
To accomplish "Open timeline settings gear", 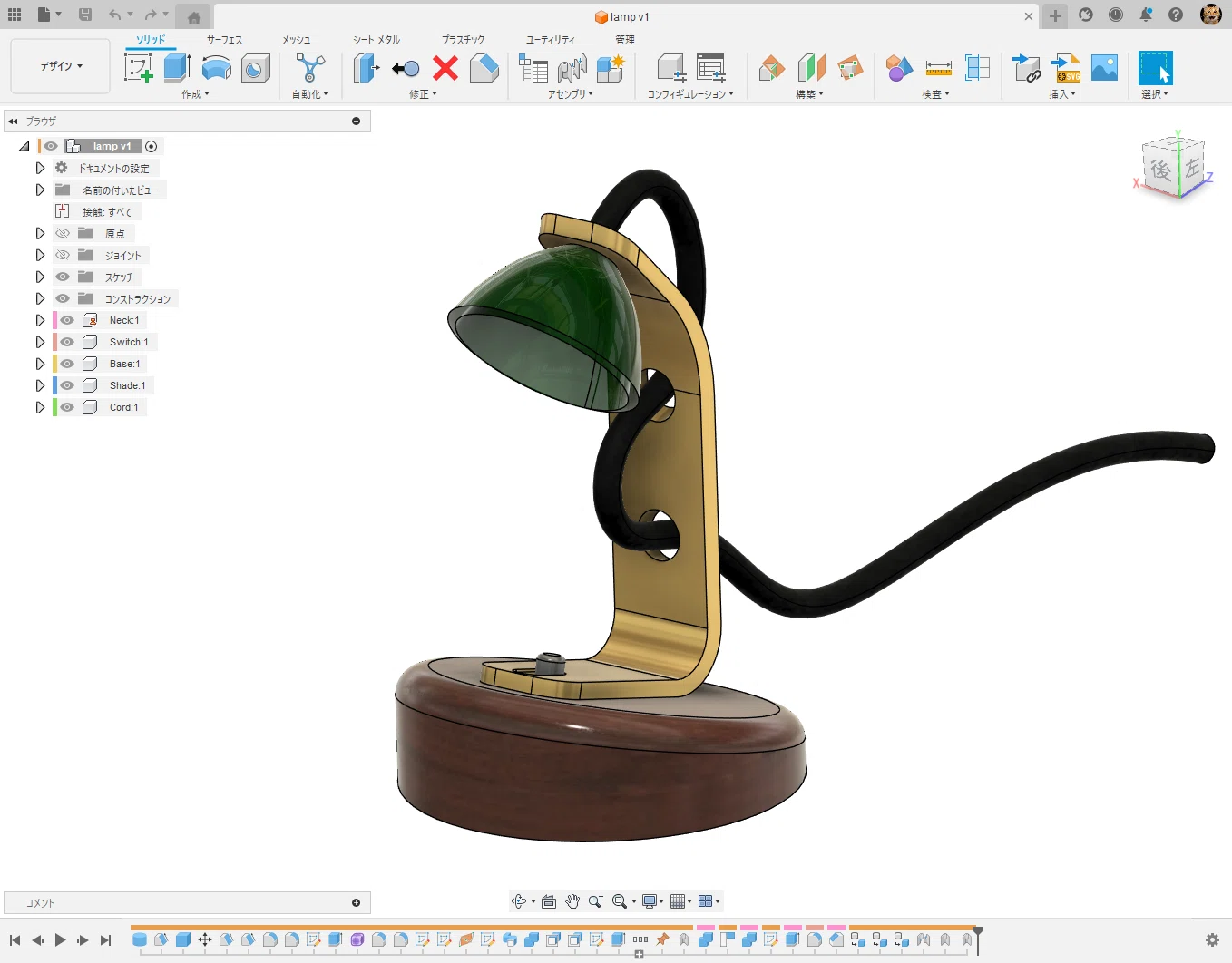I will [1212, 940].
